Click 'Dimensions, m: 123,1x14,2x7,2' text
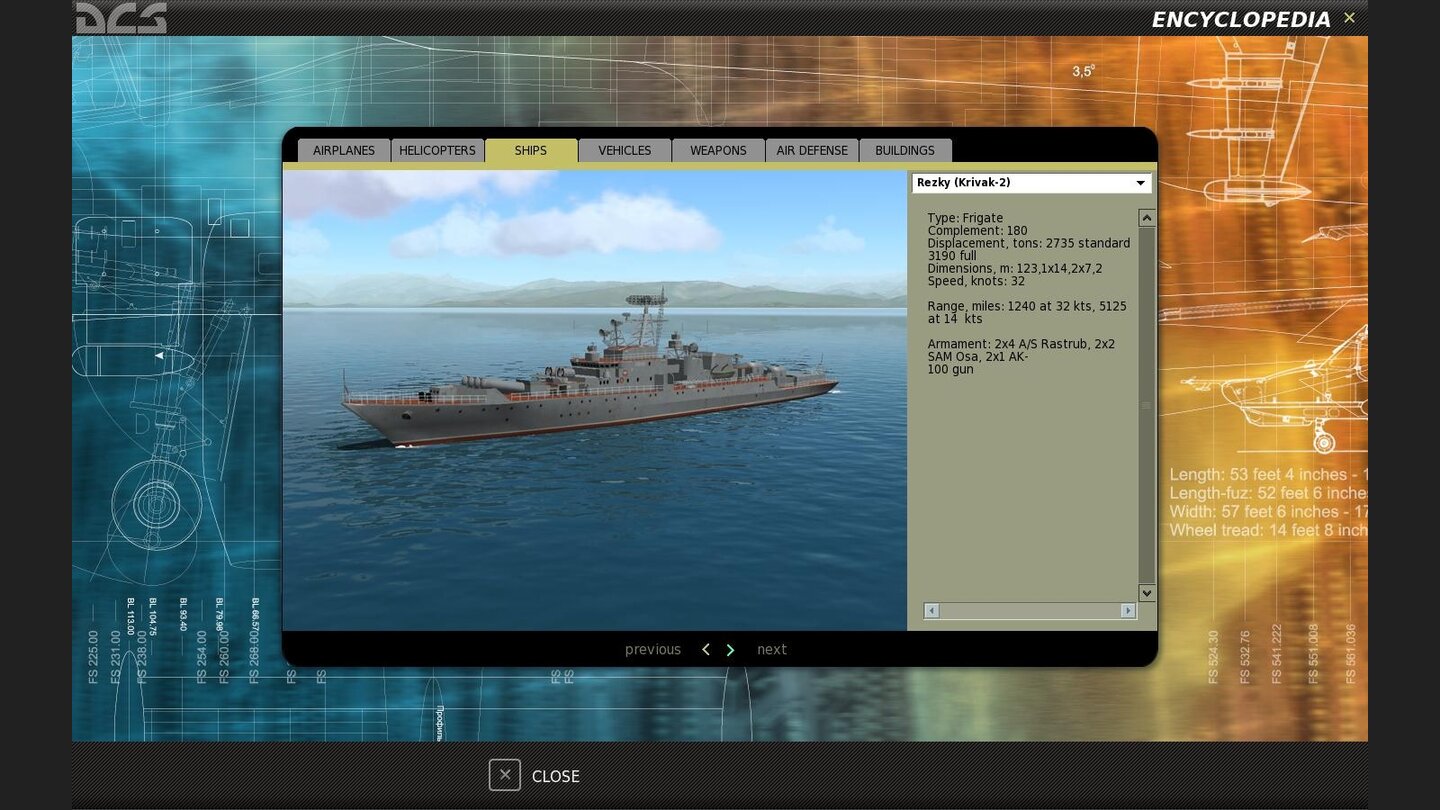Screen dimensions: 1440x810 pyautogui.click(x=1015, y=269)
